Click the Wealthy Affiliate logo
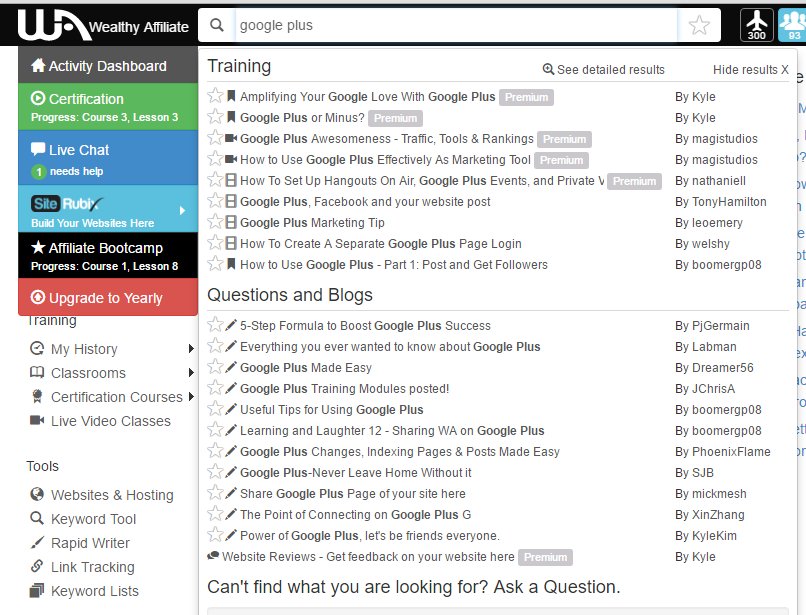Screen dimensions: 806x615 coord(103,25)
